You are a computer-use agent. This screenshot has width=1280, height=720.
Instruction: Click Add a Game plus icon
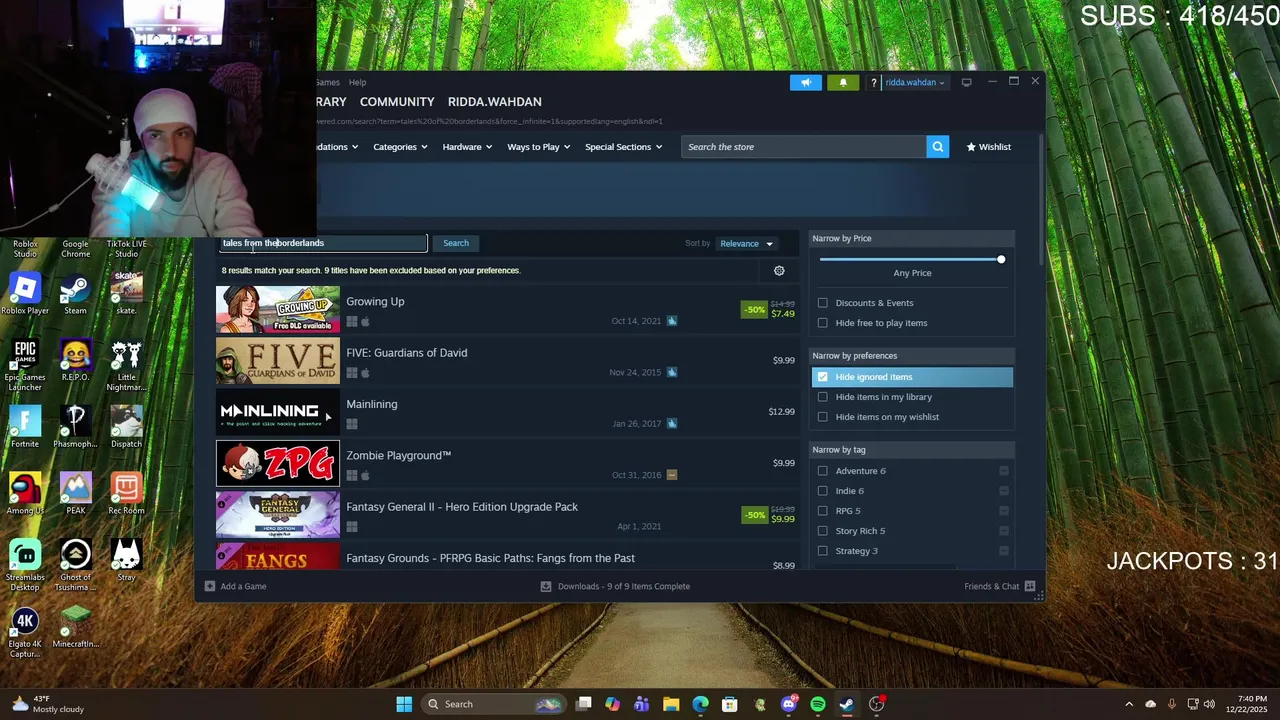(210, 586)
